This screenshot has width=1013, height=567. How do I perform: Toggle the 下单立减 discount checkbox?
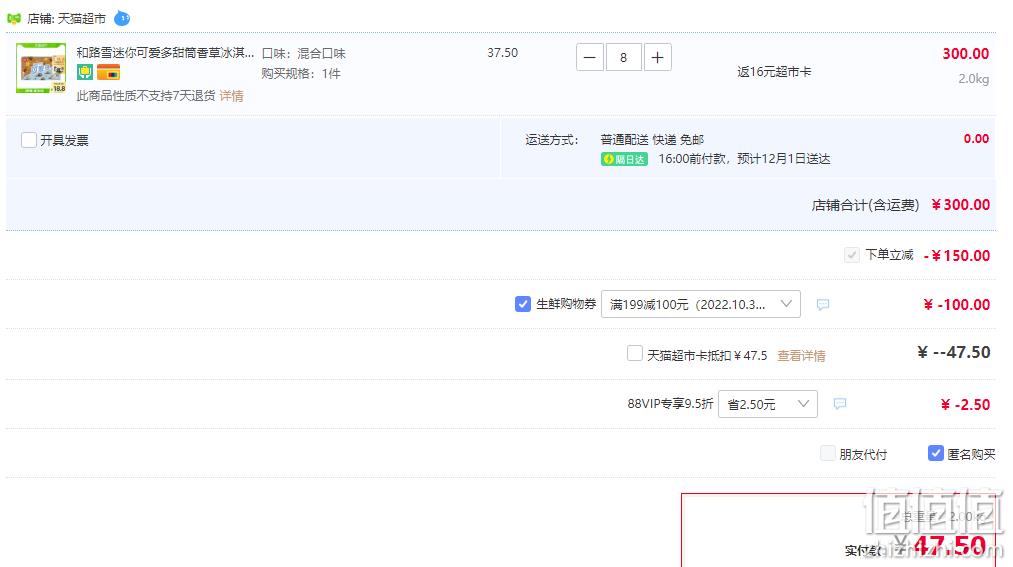pyautogui.click(x=851, y=255)
